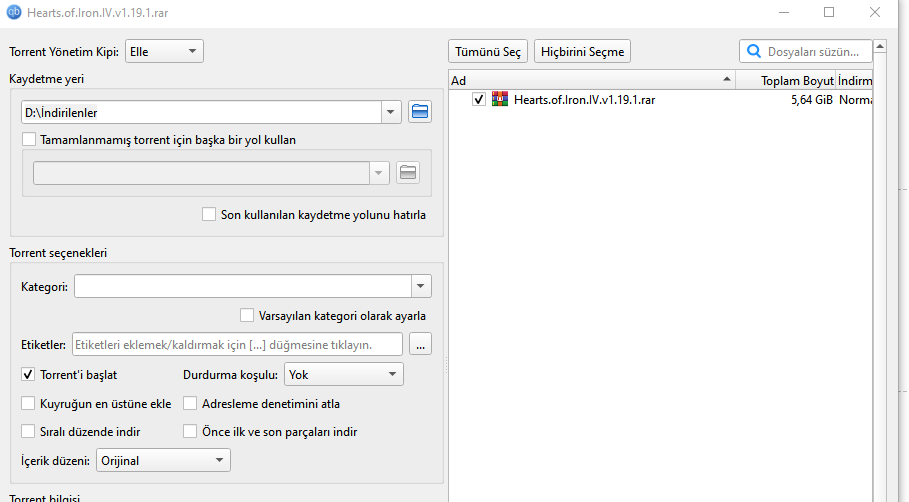
Task: Open Torrent Yönetim Kipi dropdown (Elle)
Action: tap(164, 52)
